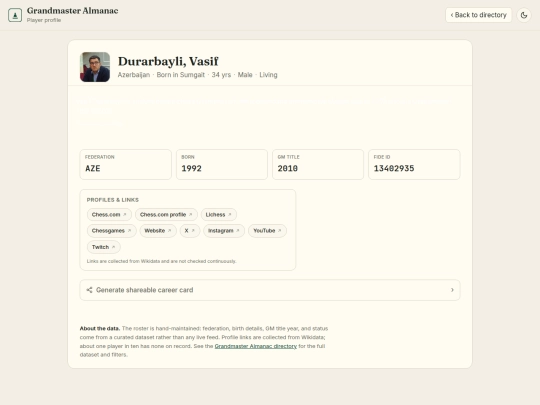Click the Azerbaijan country text
The height and width of the screenshot is (405, 540).
coord(134,75)
